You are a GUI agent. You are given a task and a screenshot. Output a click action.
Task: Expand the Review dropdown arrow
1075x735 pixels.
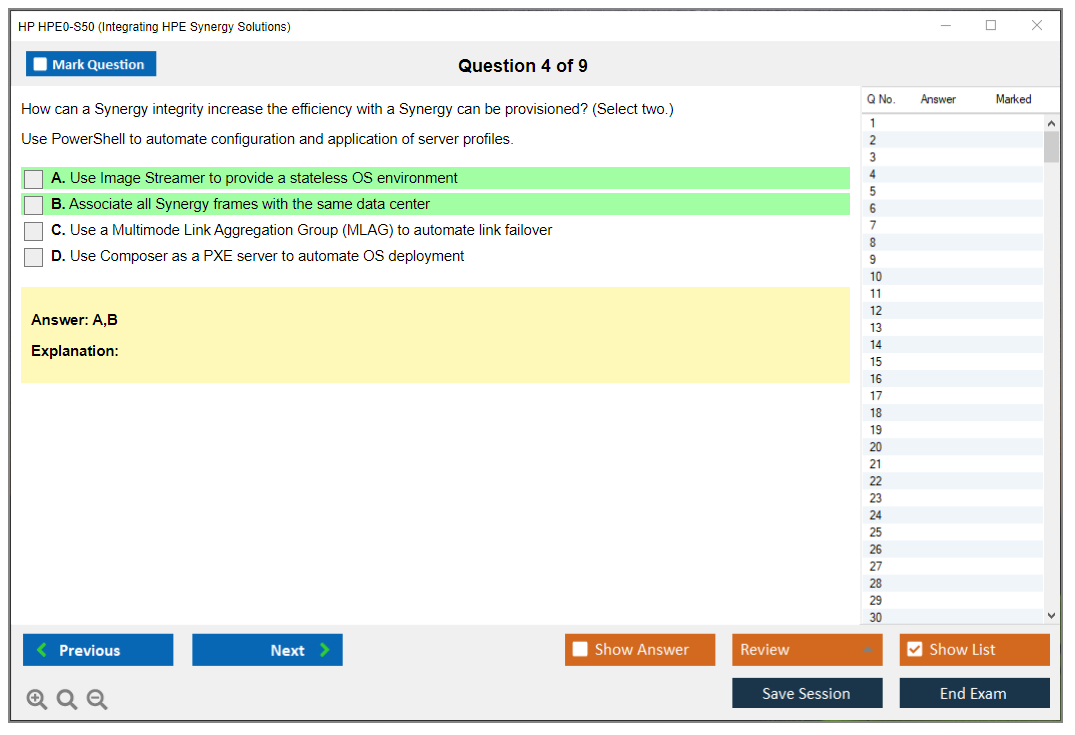click(867, 650)
